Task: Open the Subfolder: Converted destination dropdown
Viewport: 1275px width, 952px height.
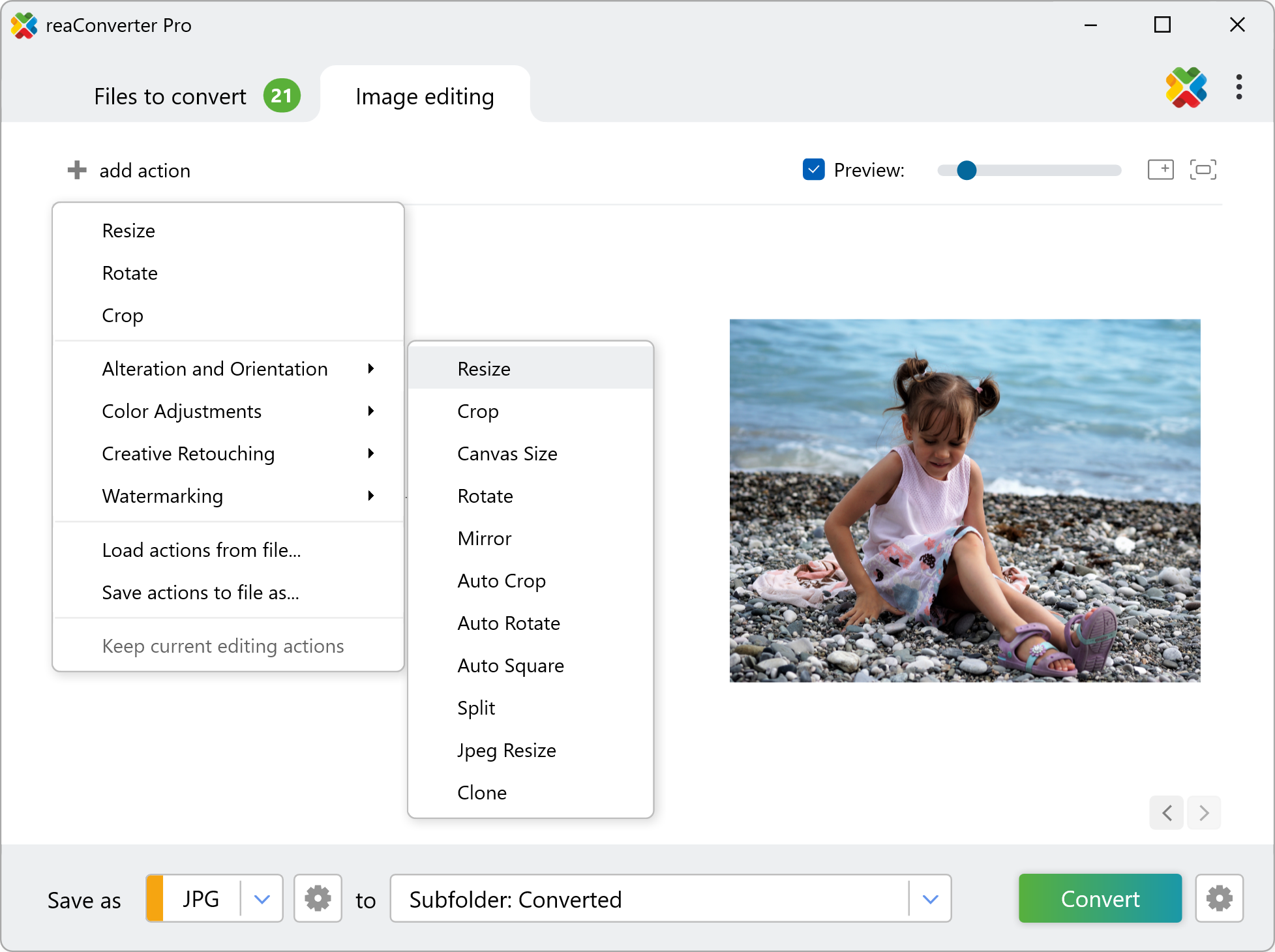Action: (x=930, y=899)
